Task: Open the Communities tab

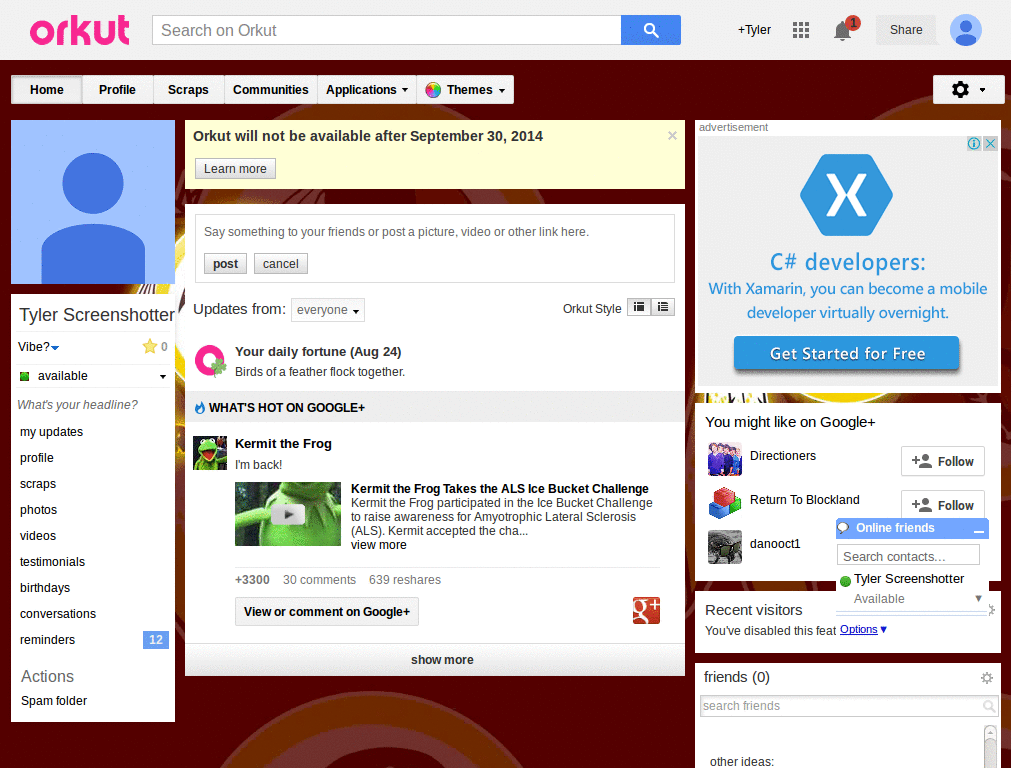Action: (x=270, y=89)
